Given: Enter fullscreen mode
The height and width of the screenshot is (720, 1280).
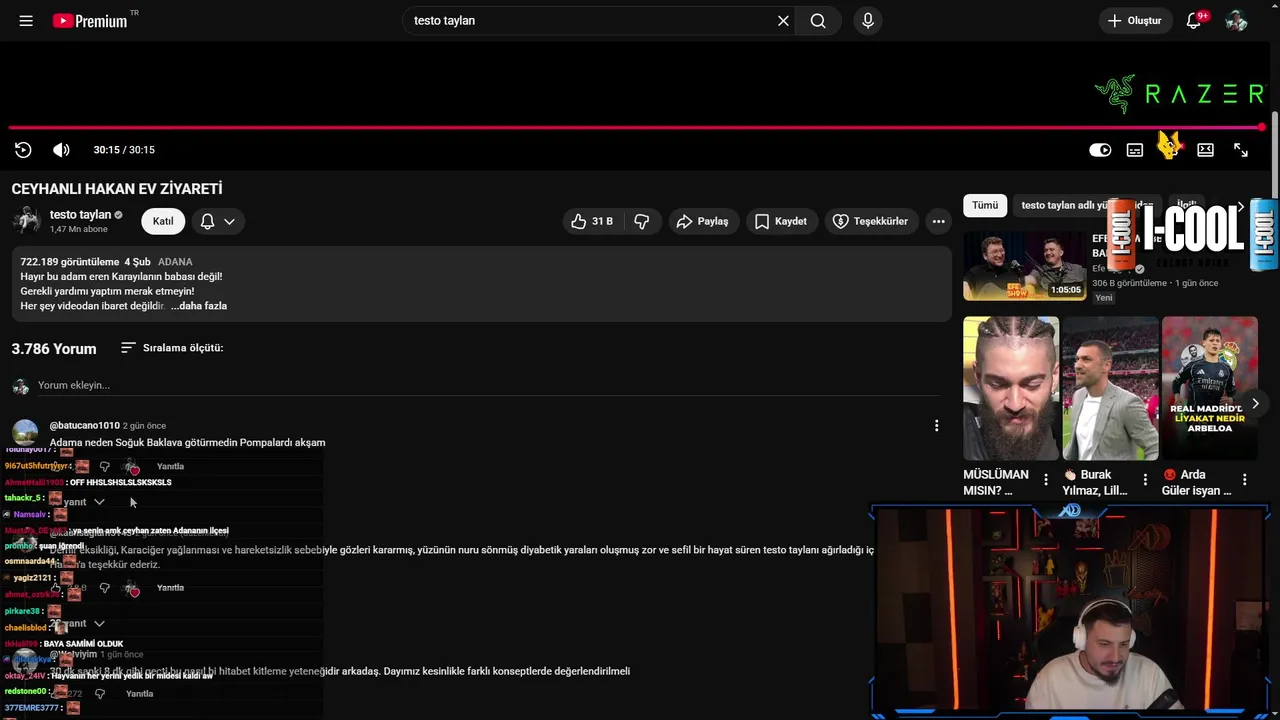Looking at the screenshot, I should [x=1241, y=150].
